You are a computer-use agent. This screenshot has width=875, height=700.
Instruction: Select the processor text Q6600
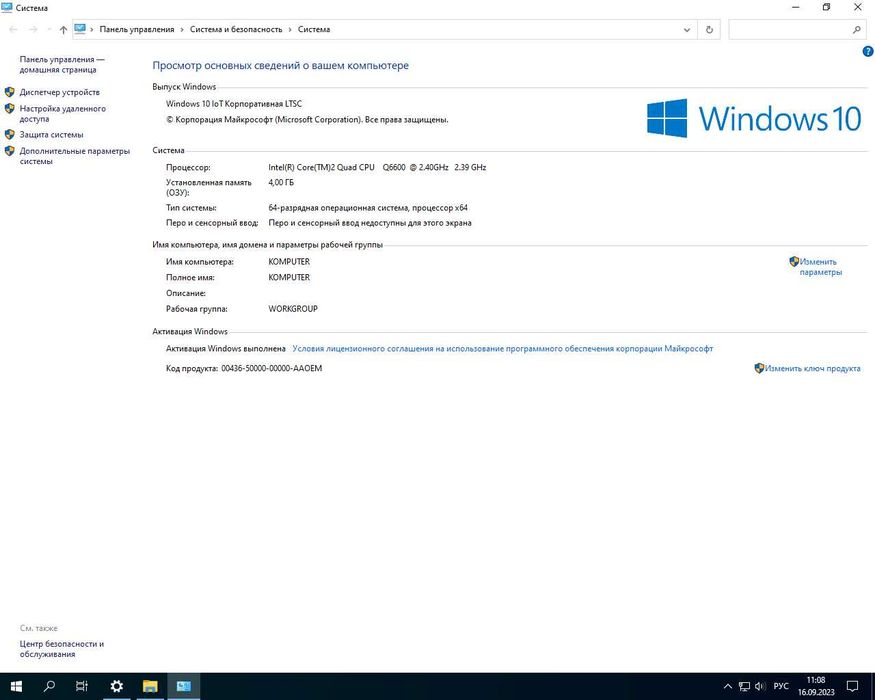(x=394, y=167)
